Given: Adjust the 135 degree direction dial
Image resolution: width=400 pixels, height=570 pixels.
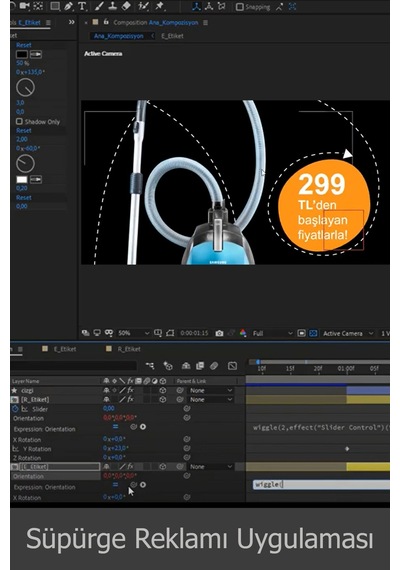Looking at the screenshot, I should click(x=25, y=87).
